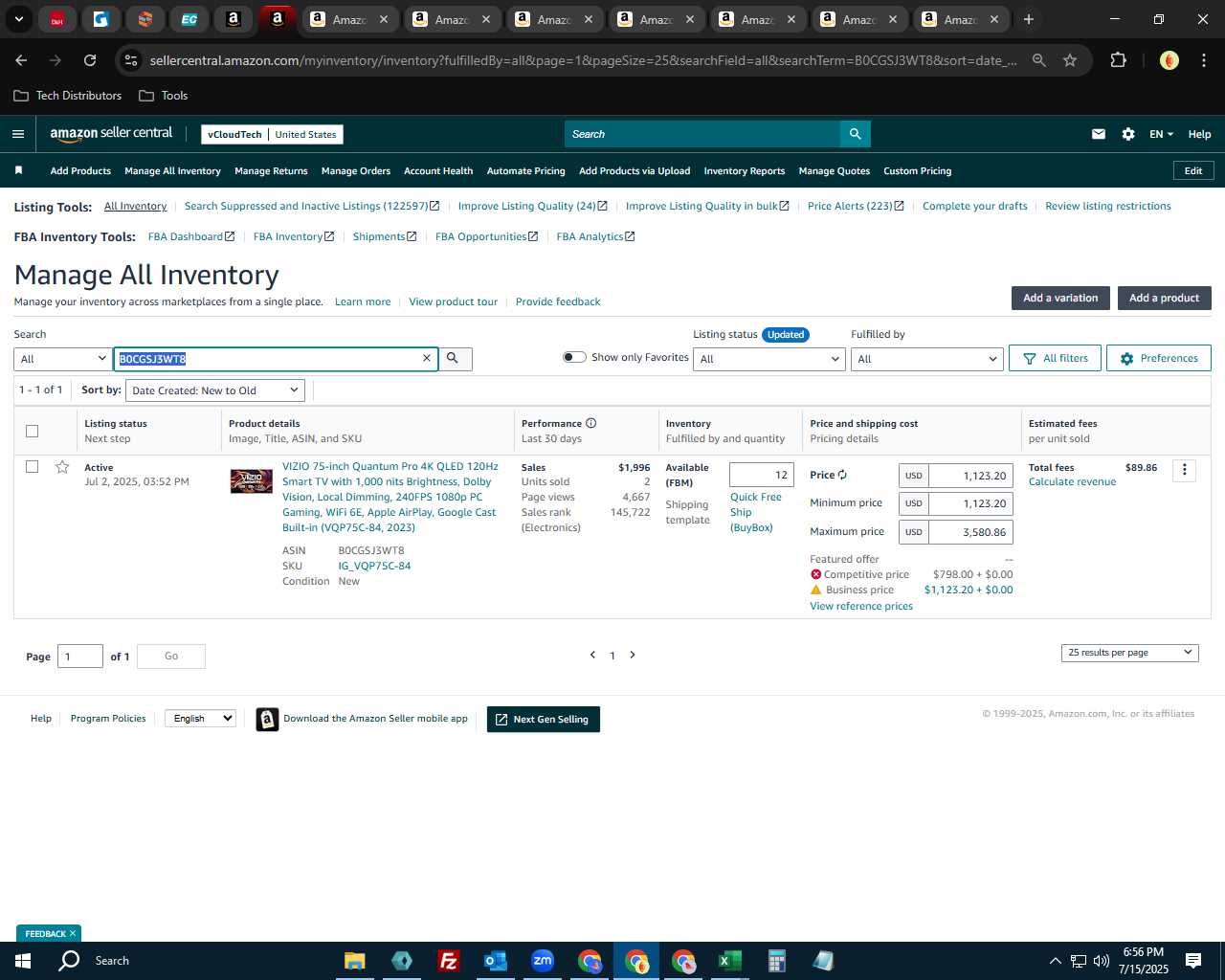This screenshot has width=1225, height=980.
Task: Click the price refresh icon
Action: coord(843,475)
